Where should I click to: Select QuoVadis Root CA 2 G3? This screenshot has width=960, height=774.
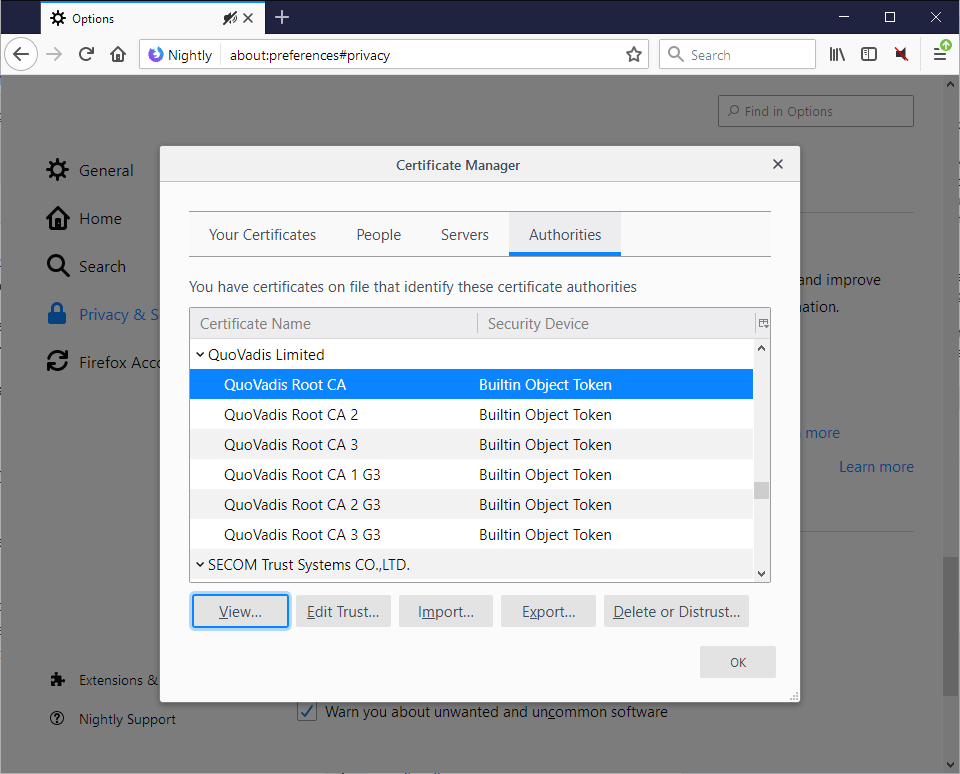(471, 504)
